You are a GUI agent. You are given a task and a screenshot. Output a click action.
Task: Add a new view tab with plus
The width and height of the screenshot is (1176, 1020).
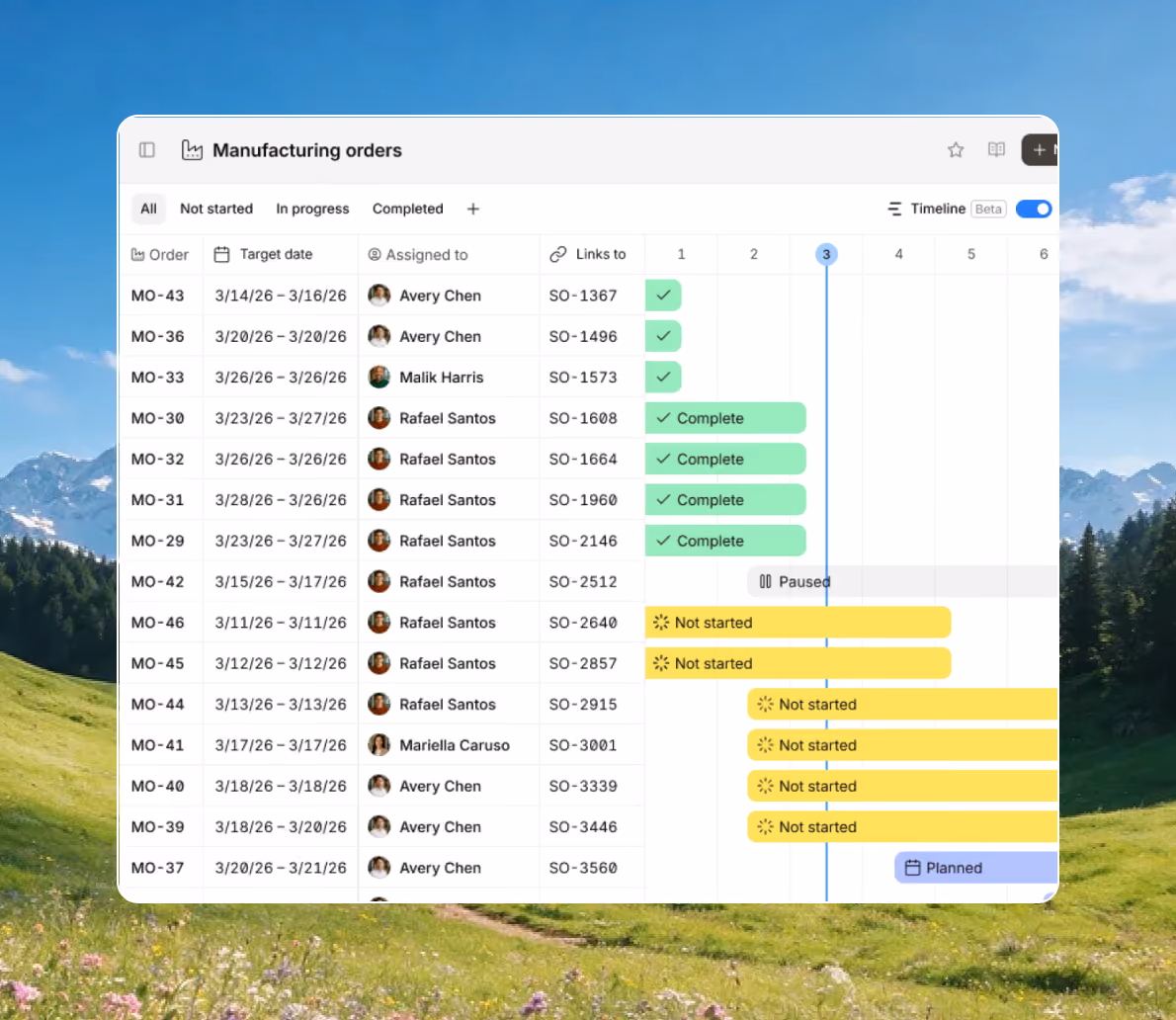[473, 210]
